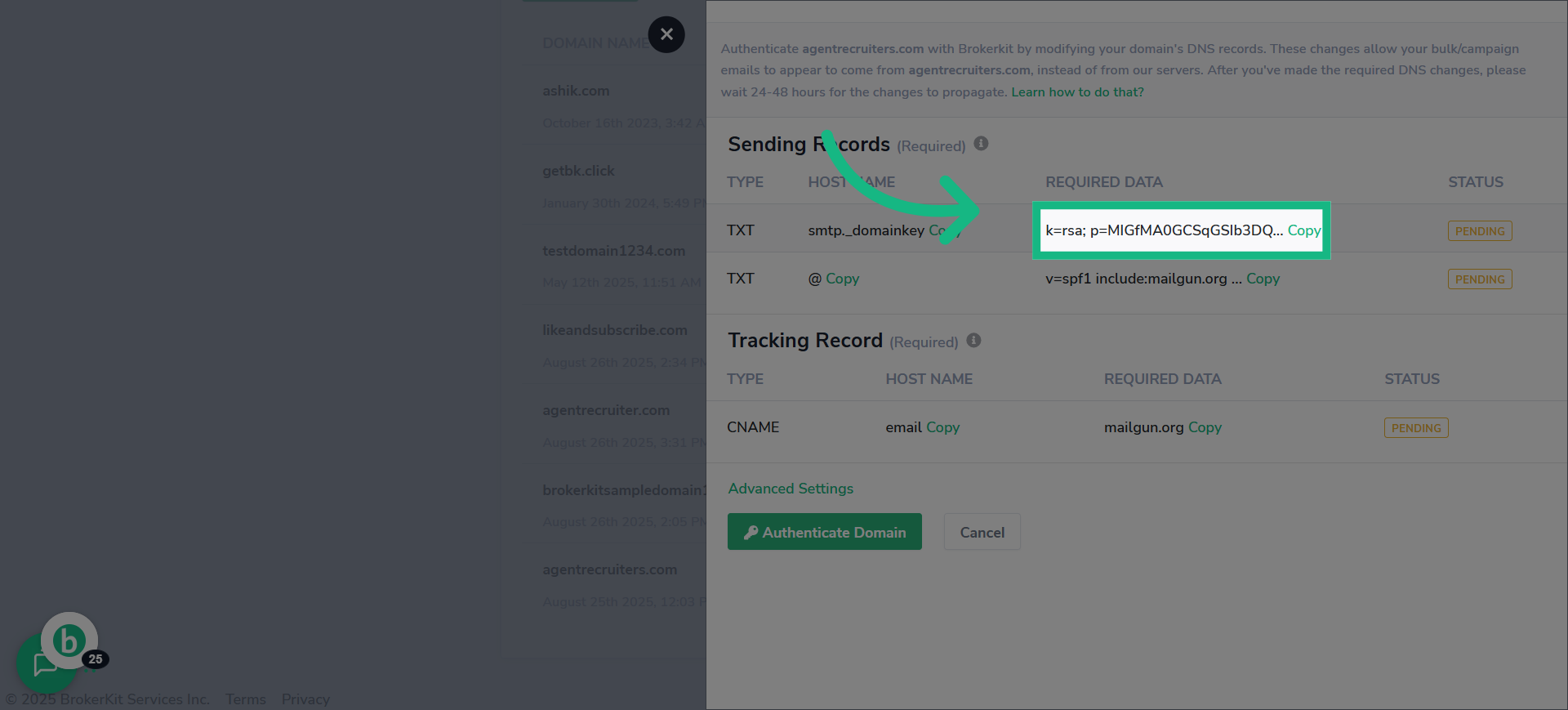Click PENDING status of smtp._domainkey record
1568x710 pixels.
(x=1480, y=231)
